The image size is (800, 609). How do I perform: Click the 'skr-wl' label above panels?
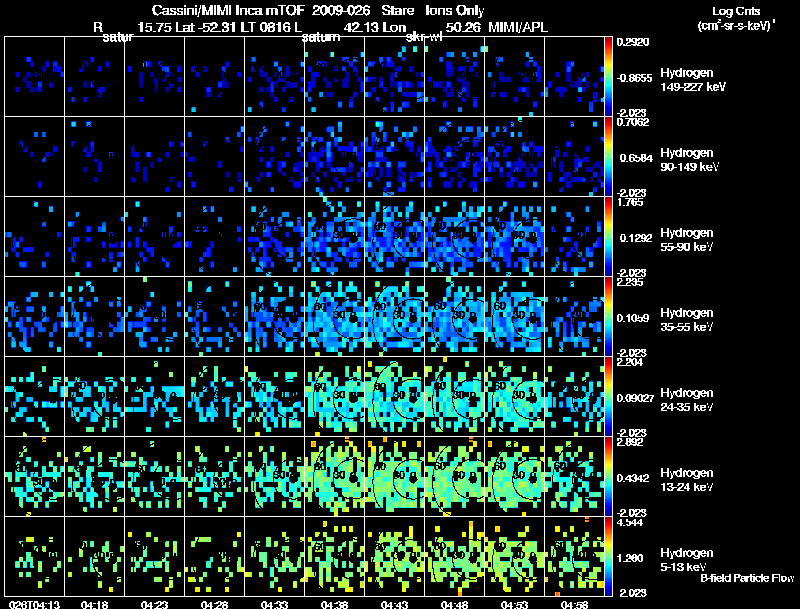(424, 37)
